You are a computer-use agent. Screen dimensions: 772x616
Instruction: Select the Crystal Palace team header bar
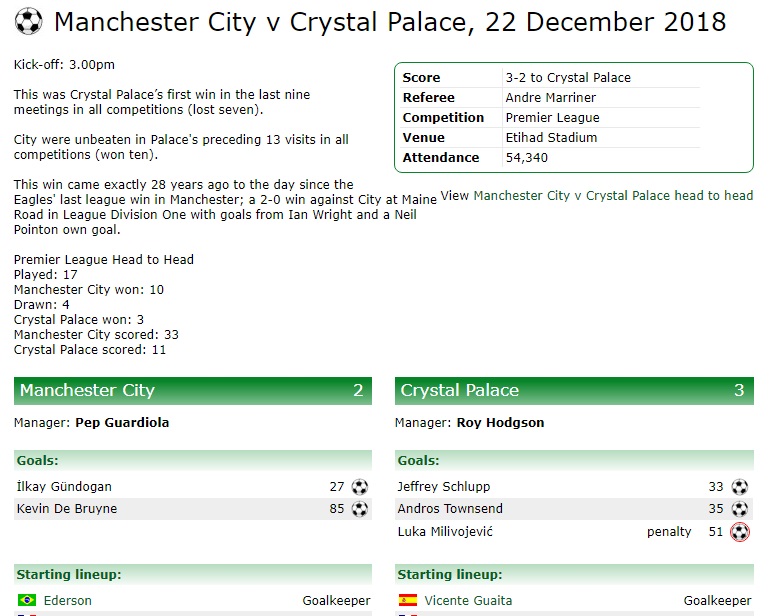tap(574, 391)
